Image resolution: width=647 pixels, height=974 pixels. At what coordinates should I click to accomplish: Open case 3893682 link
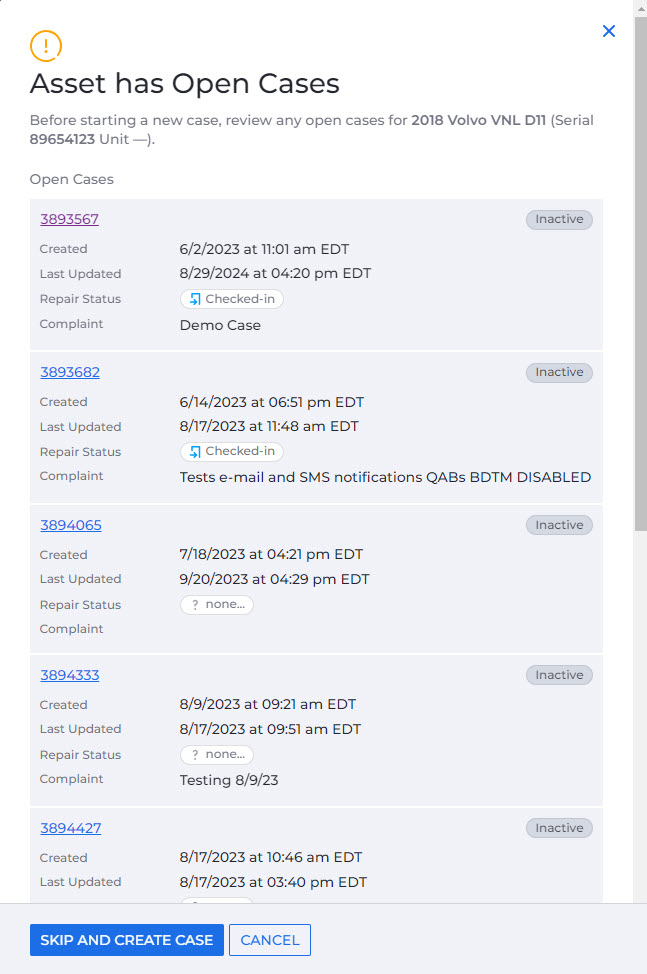70,372
